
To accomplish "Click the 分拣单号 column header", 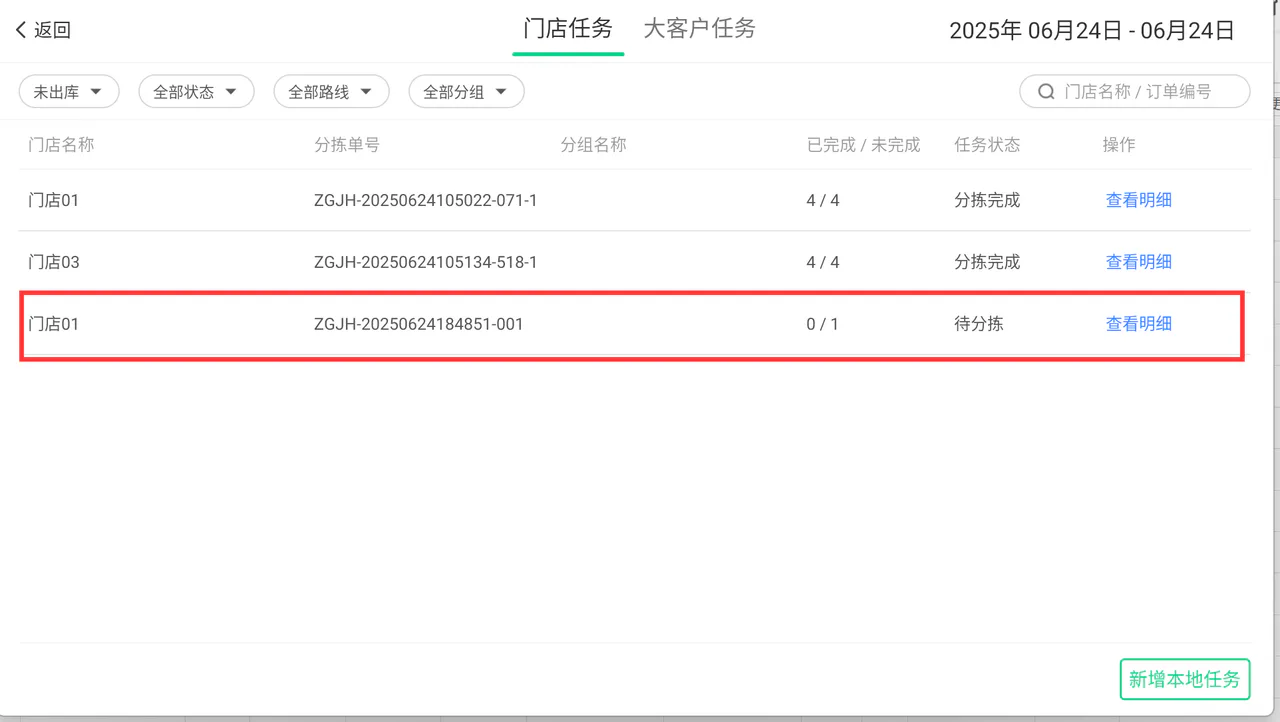I will click(347, 145).
